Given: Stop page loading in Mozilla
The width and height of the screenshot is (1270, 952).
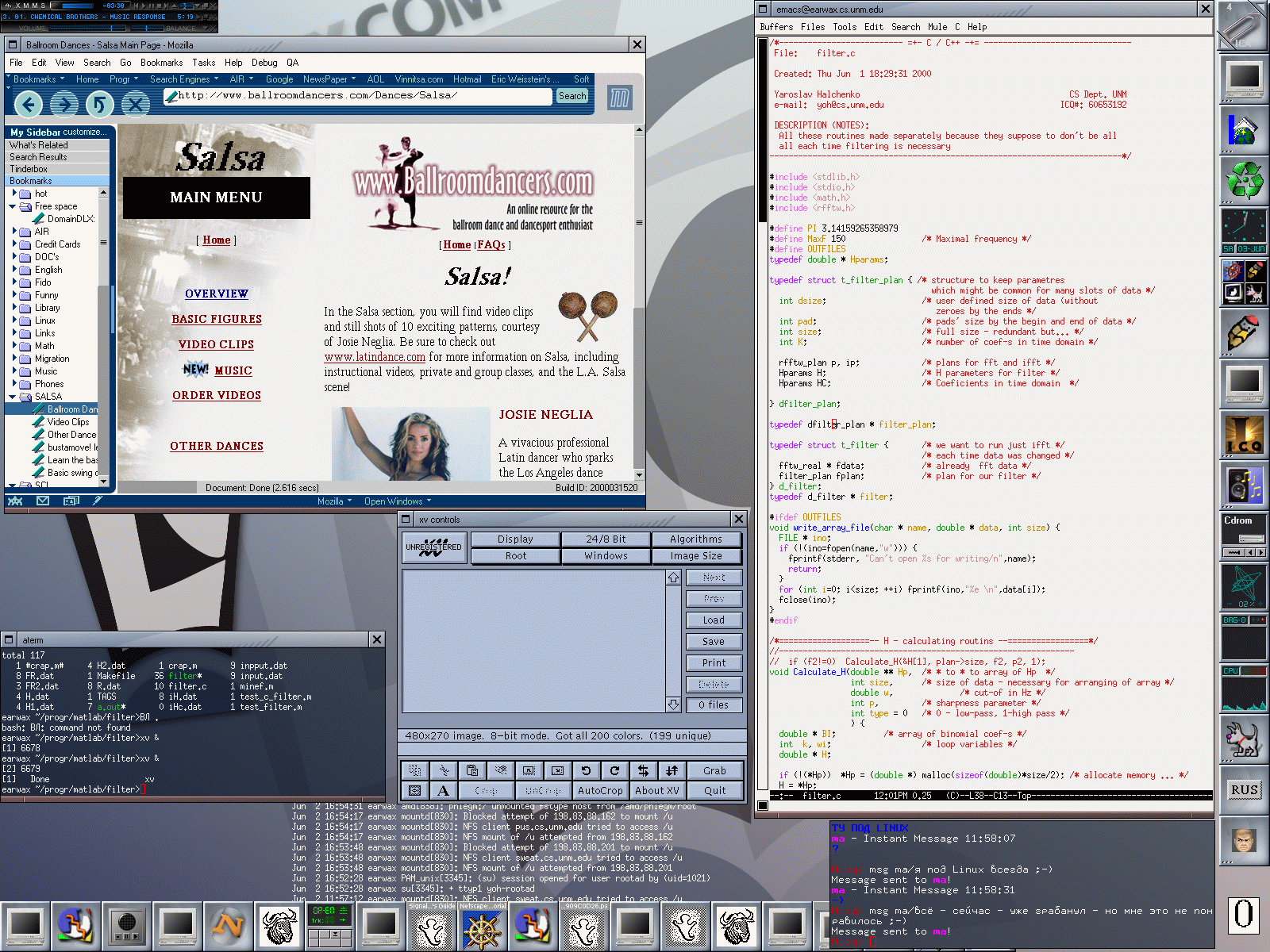Looking at the screenshot, I should (136, 104).
